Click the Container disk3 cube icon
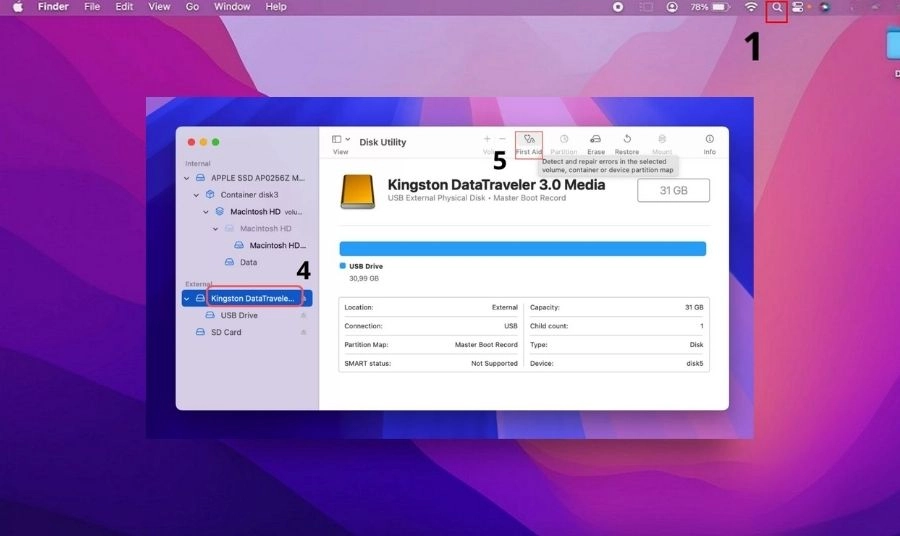Screen dimensions: 900x536 (x=210, y=195)
